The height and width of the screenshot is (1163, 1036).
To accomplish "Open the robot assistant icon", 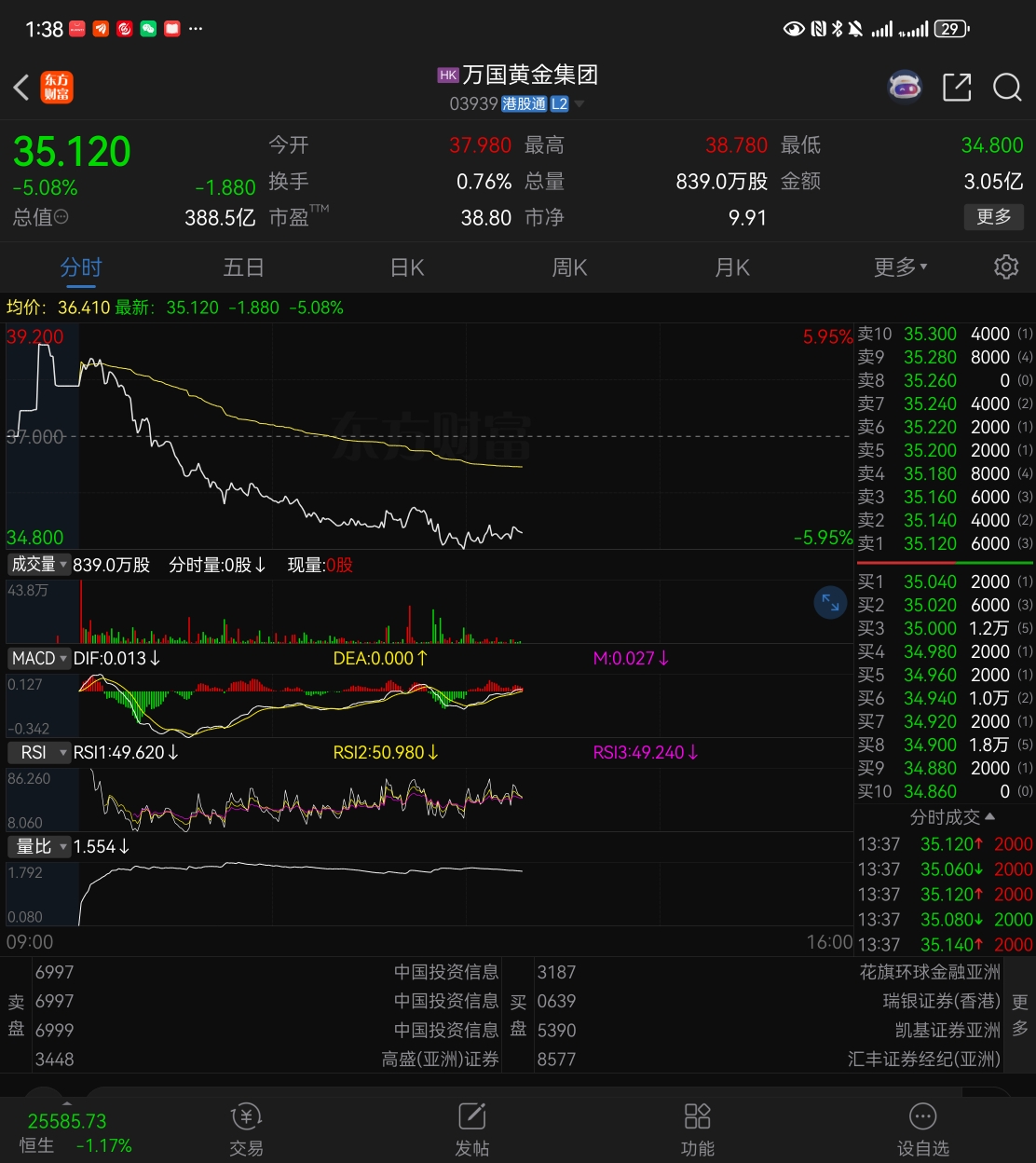I will [x=905, y=87].
